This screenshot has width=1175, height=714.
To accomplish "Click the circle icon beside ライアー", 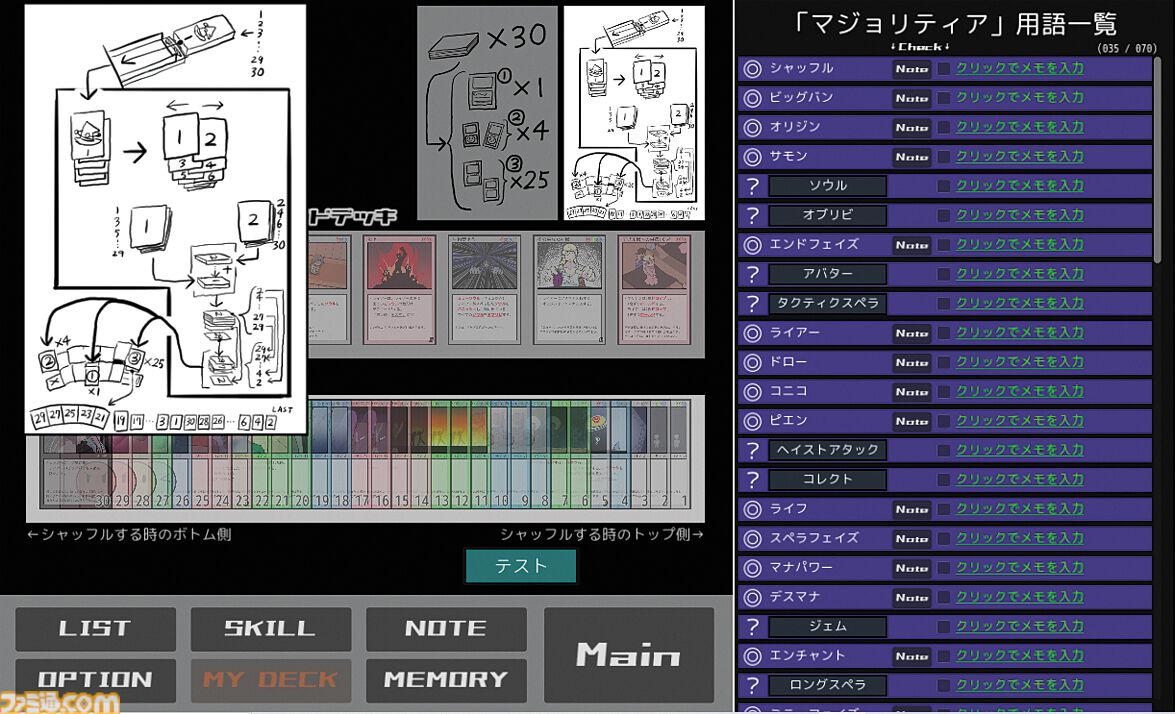I will (x=752, y=333).
